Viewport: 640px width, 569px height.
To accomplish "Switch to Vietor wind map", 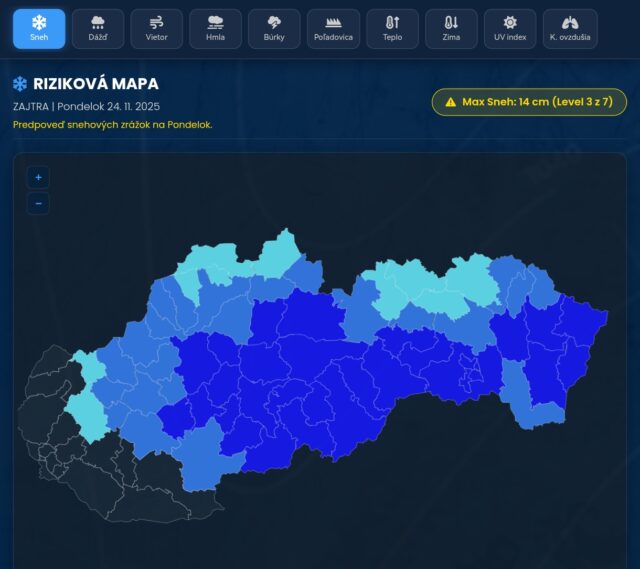I will [x=157, y=29].
